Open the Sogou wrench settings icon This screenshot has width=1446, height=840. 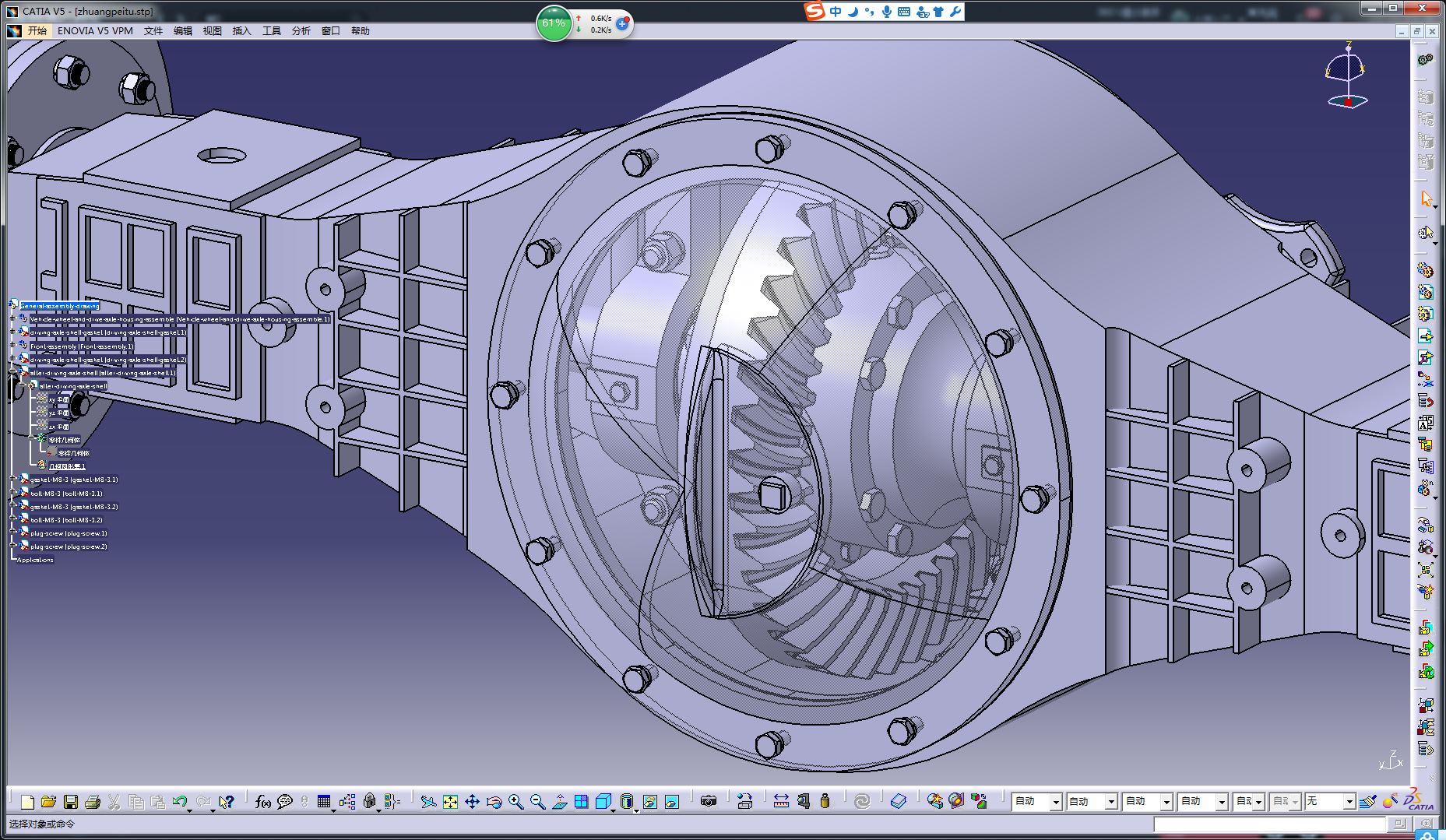pyautogui.click(x=955, y=12)
